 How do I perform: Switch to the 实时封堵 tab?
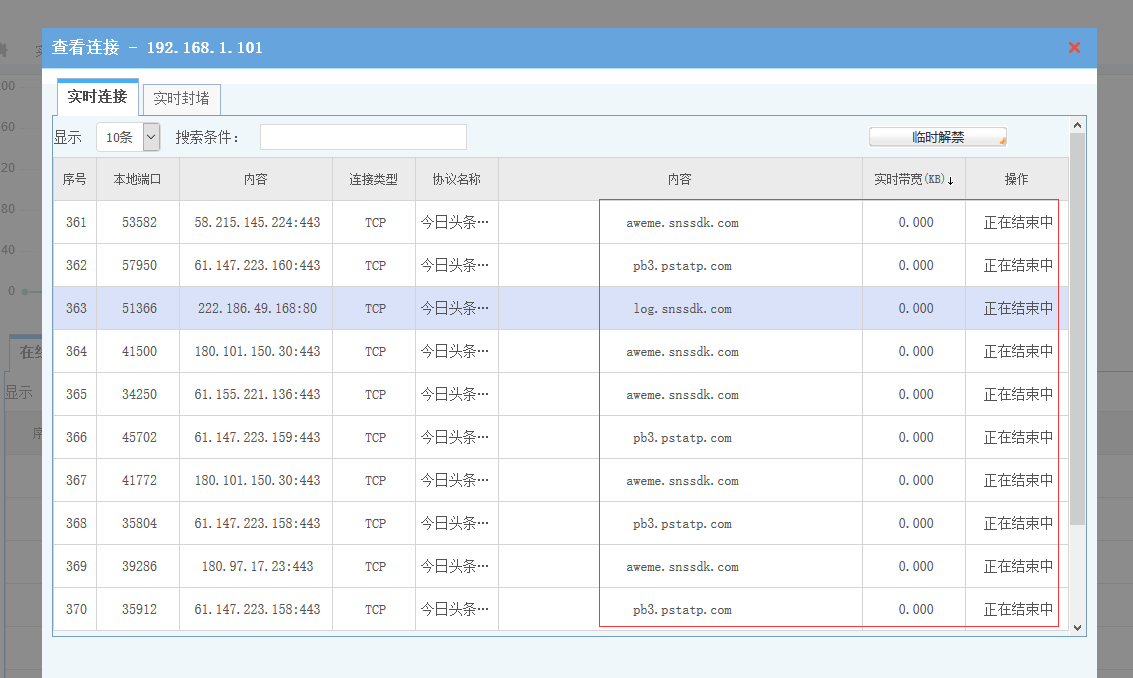pos(181,98)
